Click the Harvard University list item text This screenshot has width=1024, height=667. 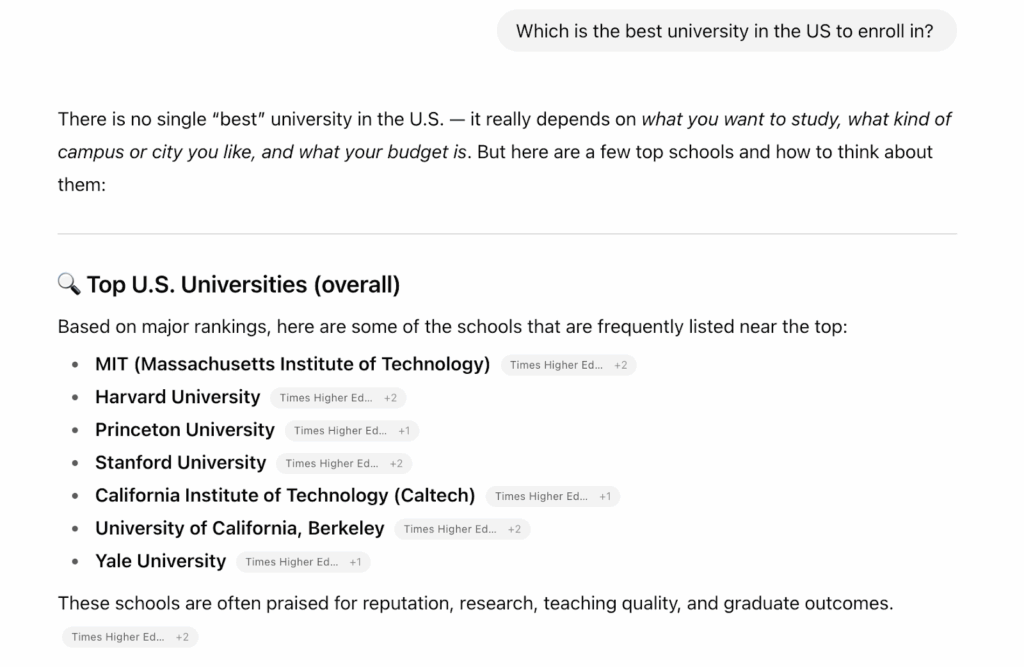177,397
